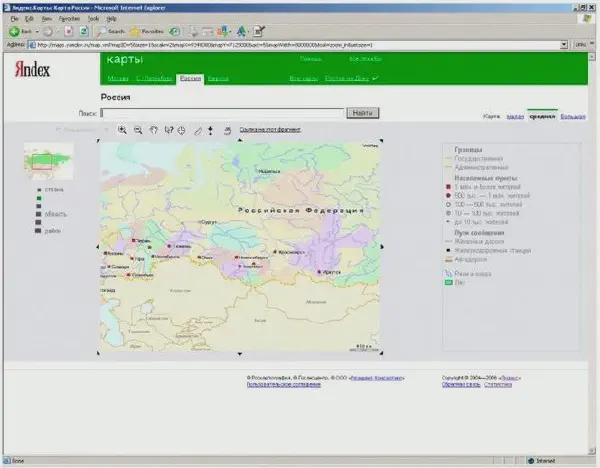Select the zoom out magnifier tool

click(138, 130)
